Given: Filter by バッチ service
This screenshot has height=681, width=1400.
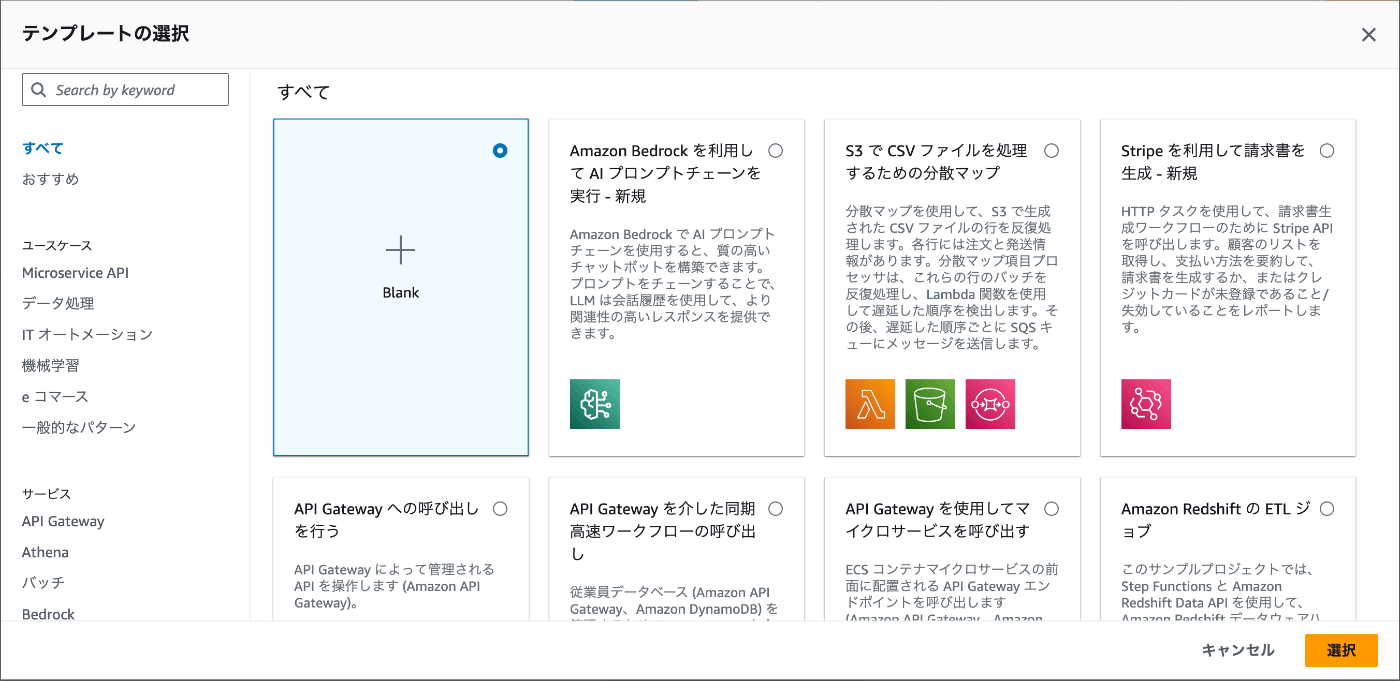Looking at the screenshot, I should 43,582.
